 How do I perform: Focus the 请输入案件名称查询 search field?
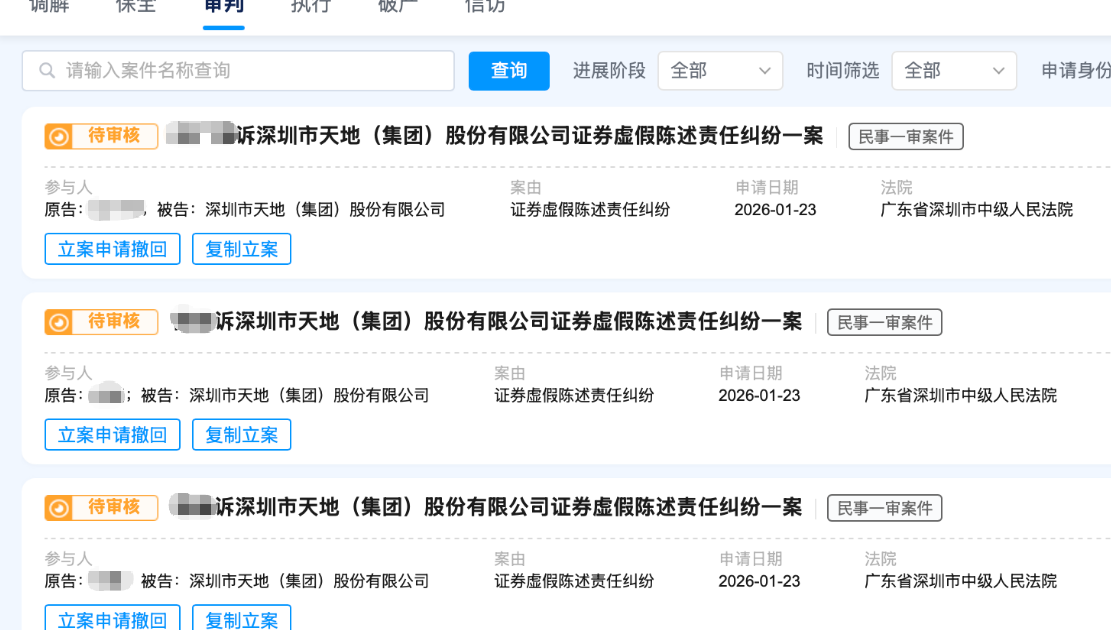tap(250, 71)
